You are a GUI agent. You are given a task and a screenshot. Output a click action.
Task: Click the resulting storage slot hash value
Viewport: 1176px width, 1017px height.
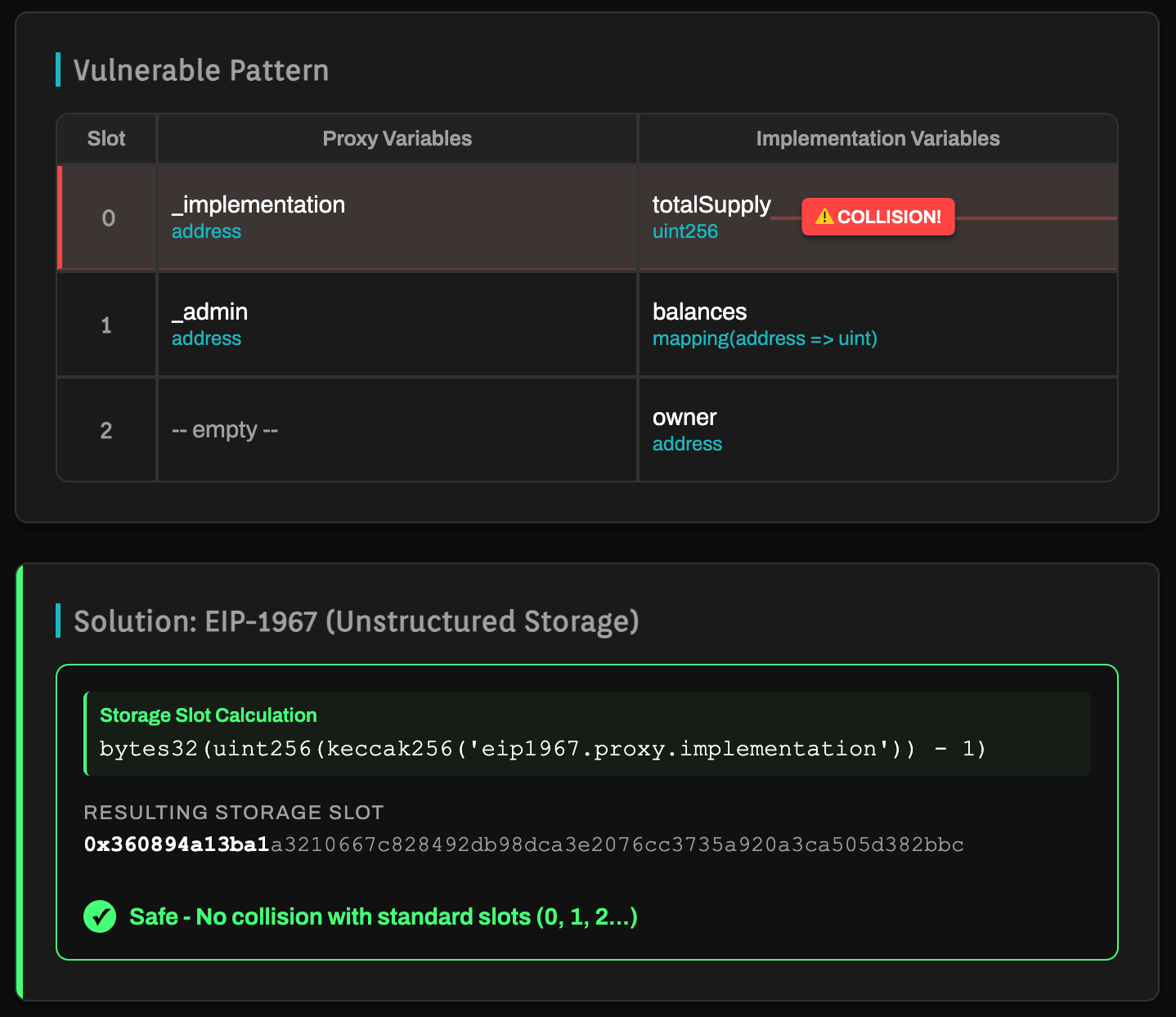click(524, 845)
